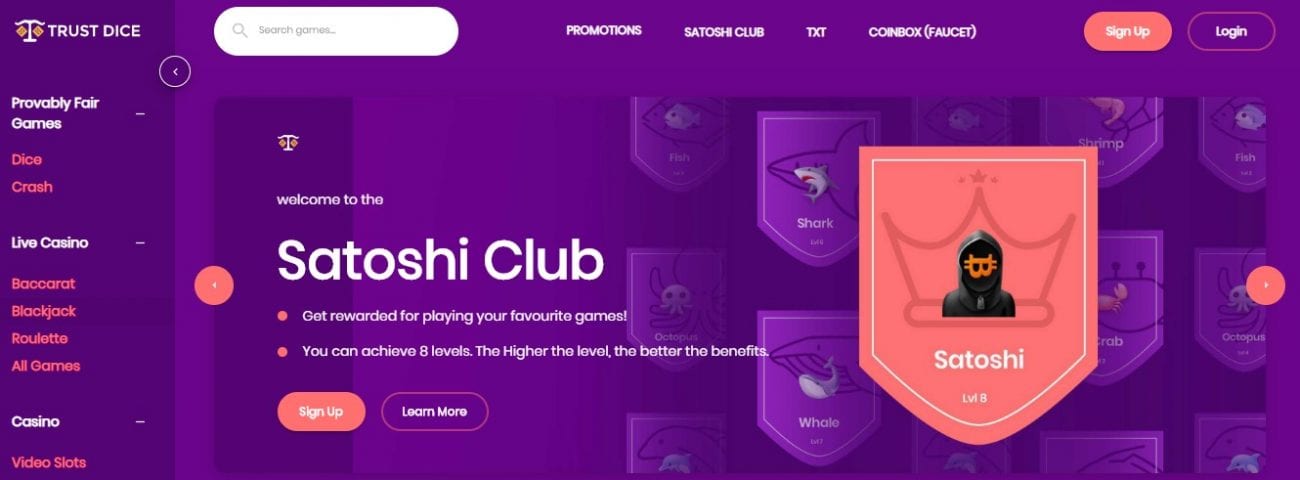Screen dimensions: 1300x480
Task: Open the Dice game link
Action: coord(27,160)
